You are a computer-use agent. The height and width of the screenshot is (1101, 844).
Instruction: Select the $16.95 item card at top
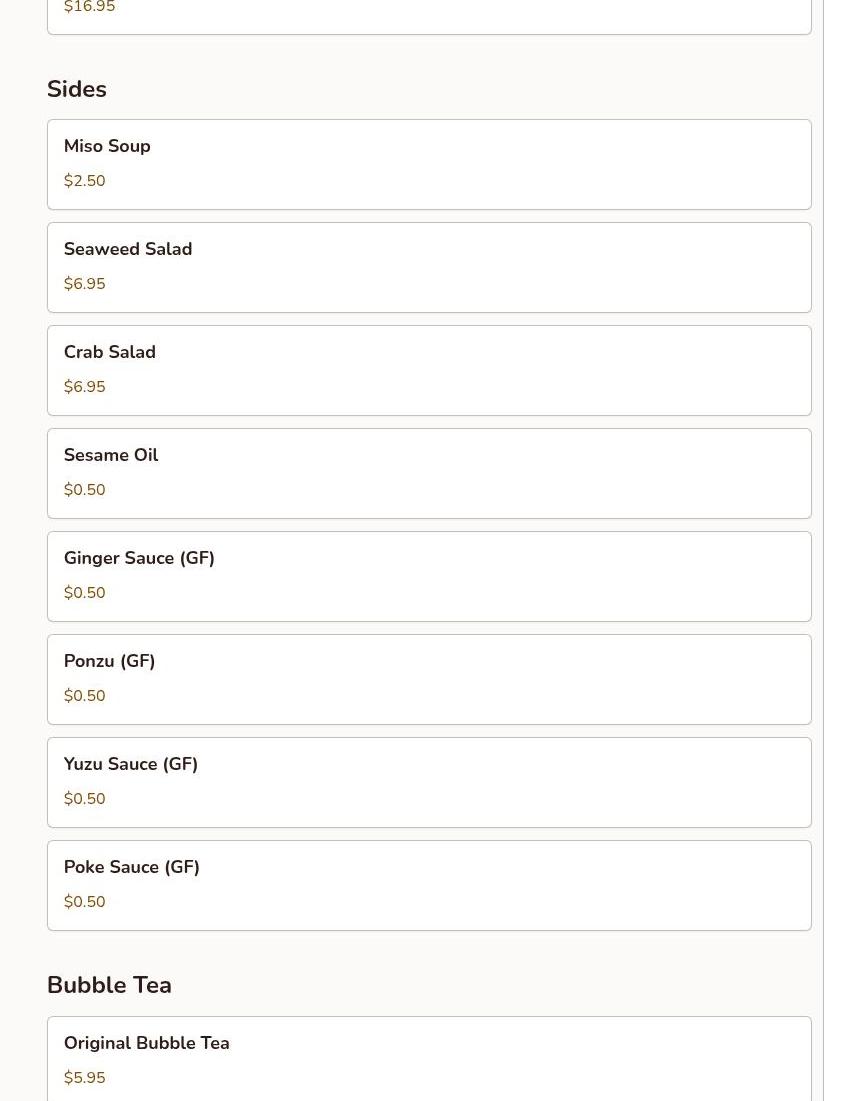pyautogui.click(x=428, y=15)
